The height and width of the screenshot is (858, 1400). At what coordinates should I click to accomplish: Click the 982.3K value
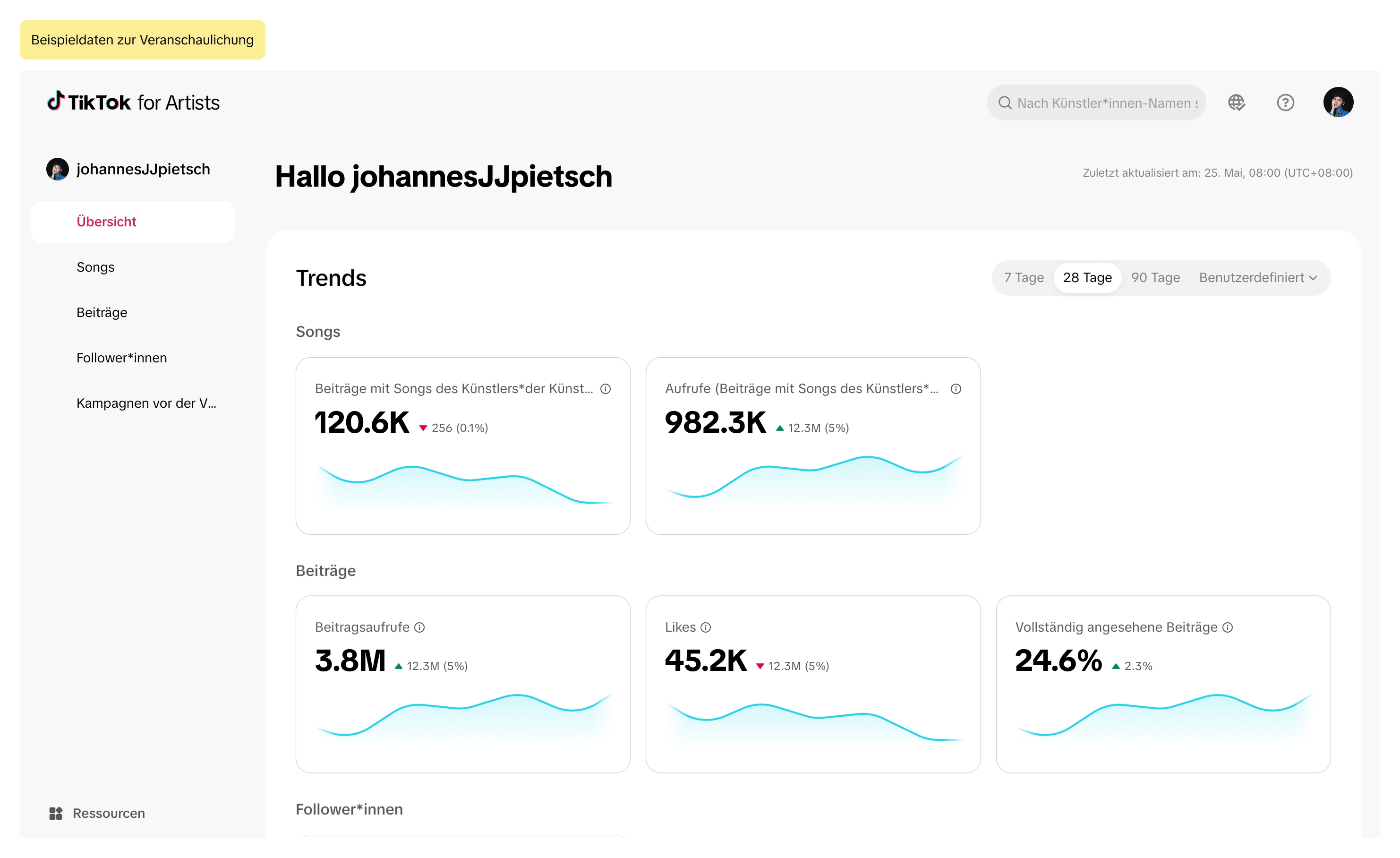[x=716, y=423]
